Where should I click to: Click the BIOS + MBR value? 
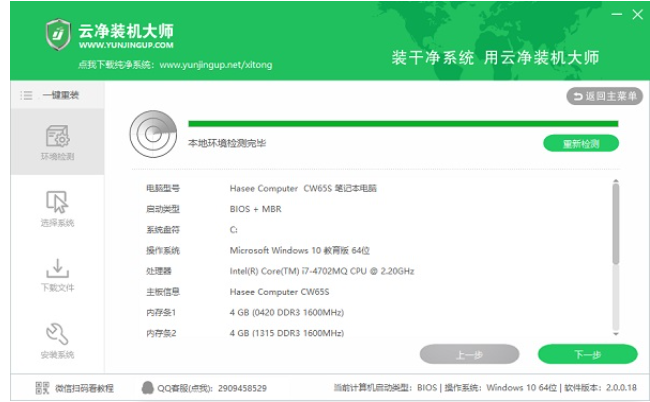coord(255,209)
